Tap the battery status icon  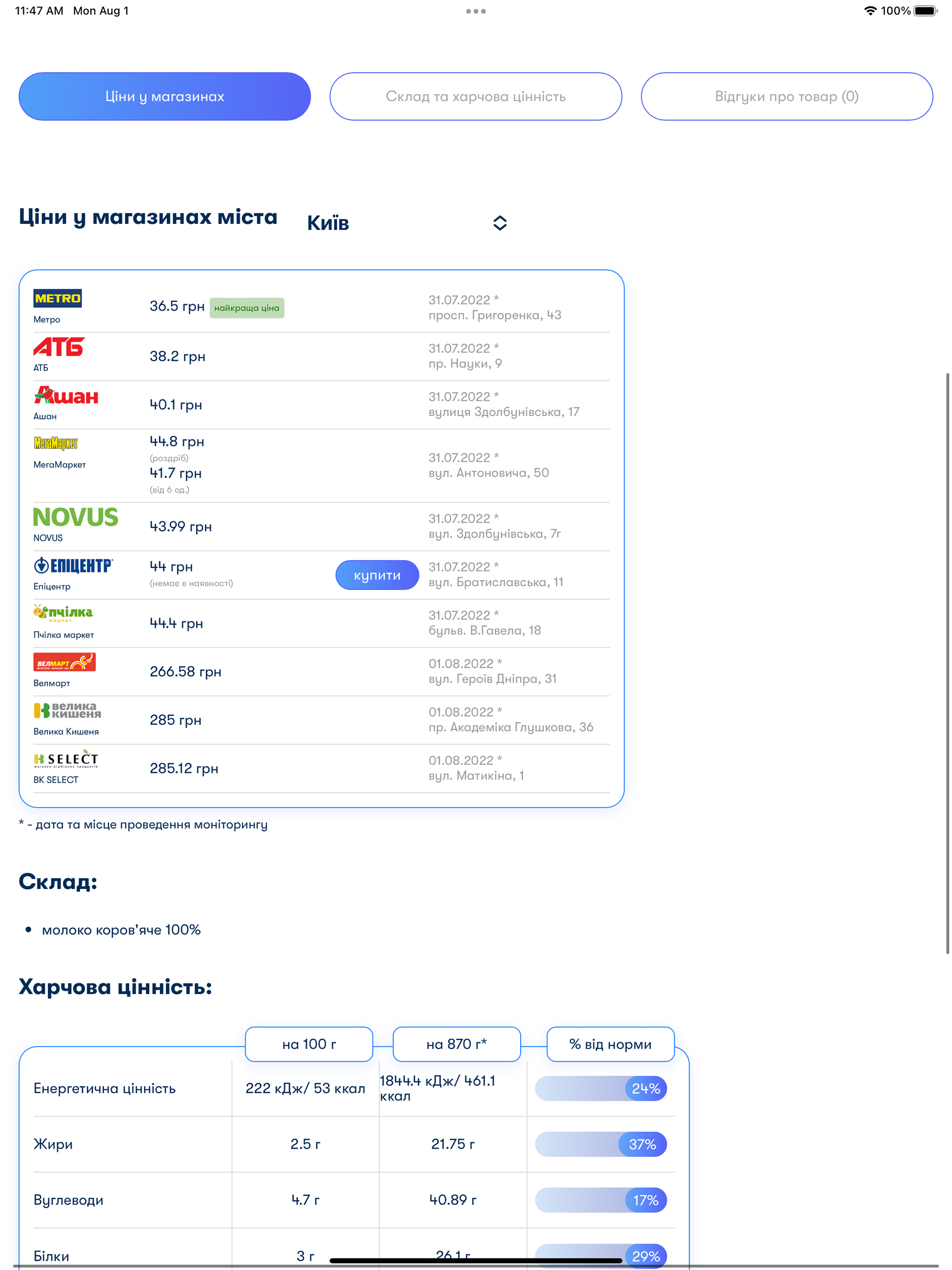tap(925, 11)
